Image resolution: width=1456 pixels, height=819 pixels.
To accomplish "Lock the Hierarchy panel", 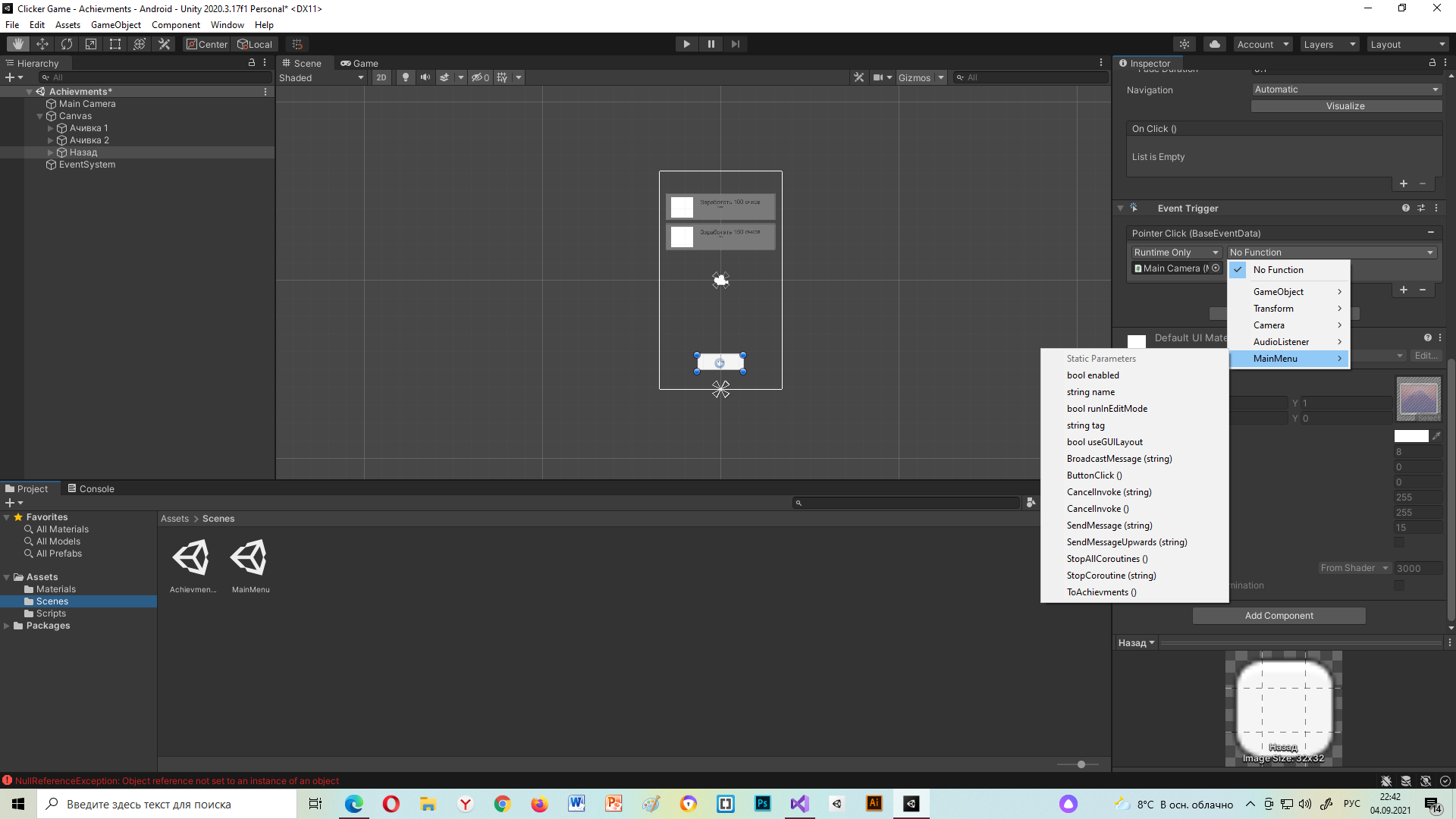I will [x=252, y=63].
